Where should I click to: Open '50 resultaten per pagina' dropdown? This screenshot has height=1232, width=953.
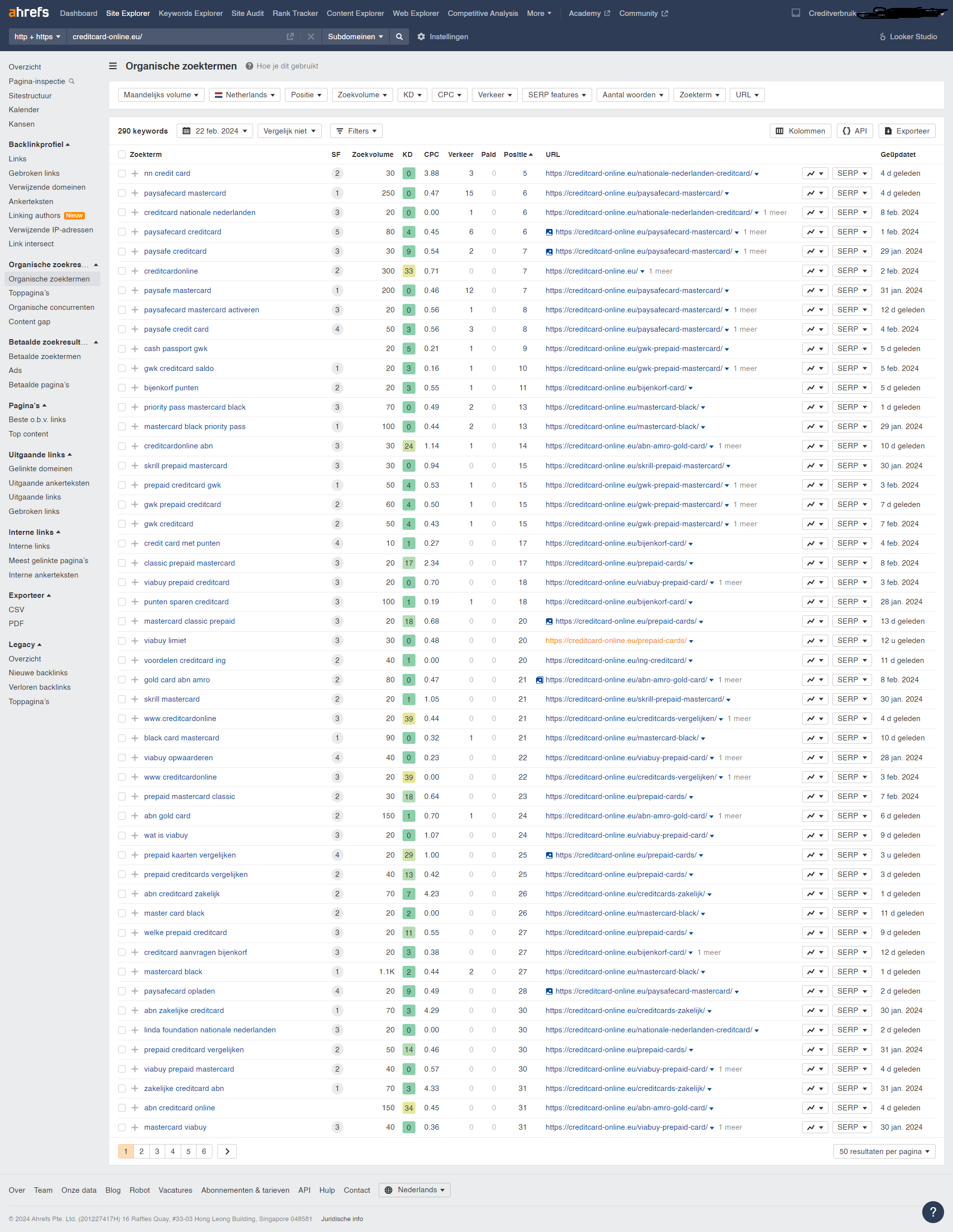pyautogui.click(x=884, y=1152)
